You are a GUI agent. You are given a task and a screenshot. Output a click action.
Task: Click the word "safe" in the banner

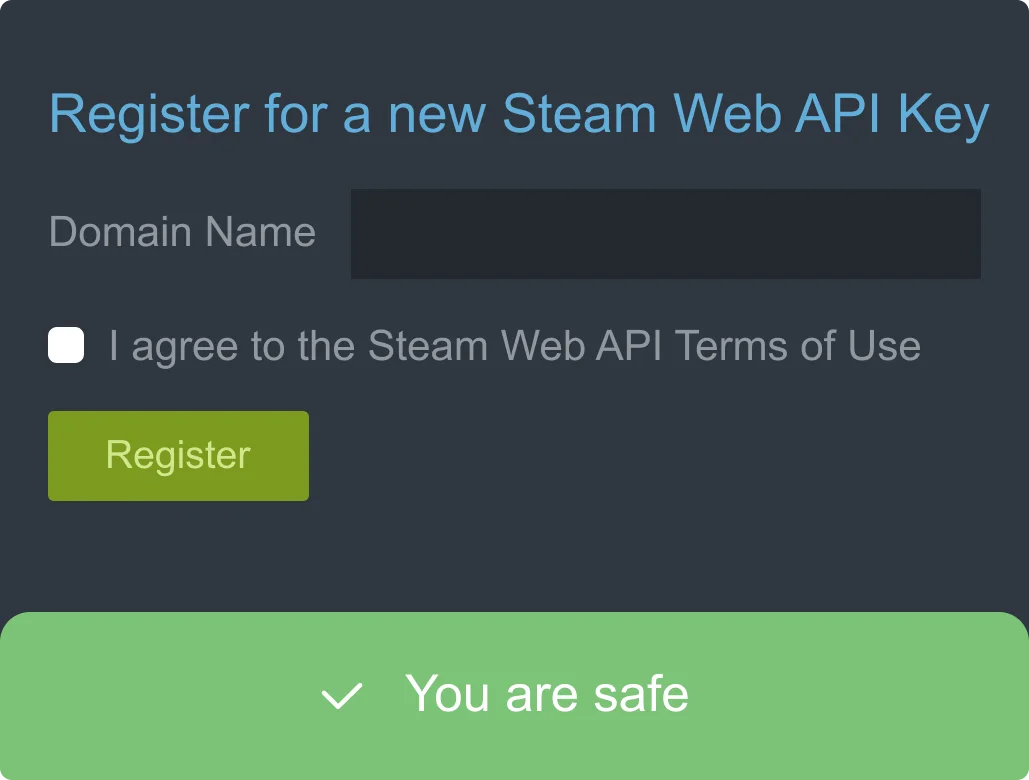click(640, 694)
